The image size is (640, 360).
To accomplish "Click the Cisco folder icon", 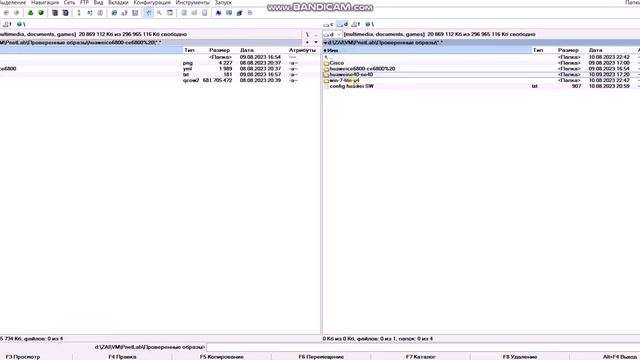I will click(x=326, y=63).
